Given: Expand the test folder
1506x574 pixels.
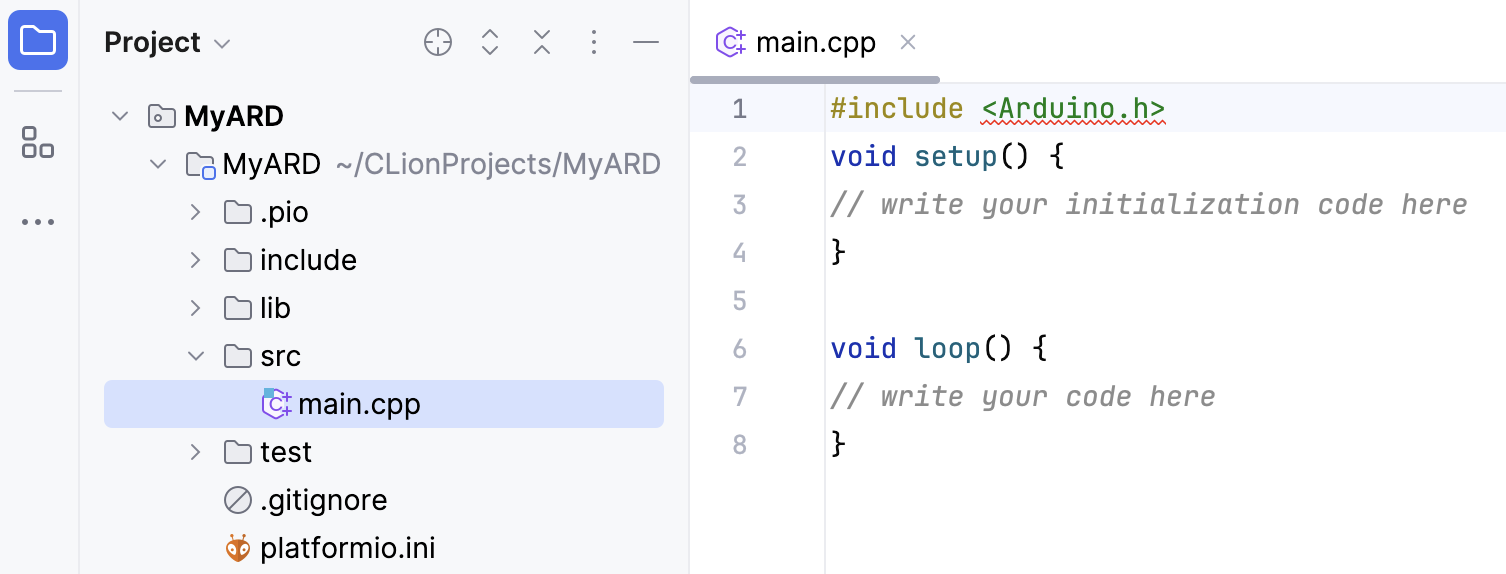Looking at the screenshot, I should coord(195,452).
